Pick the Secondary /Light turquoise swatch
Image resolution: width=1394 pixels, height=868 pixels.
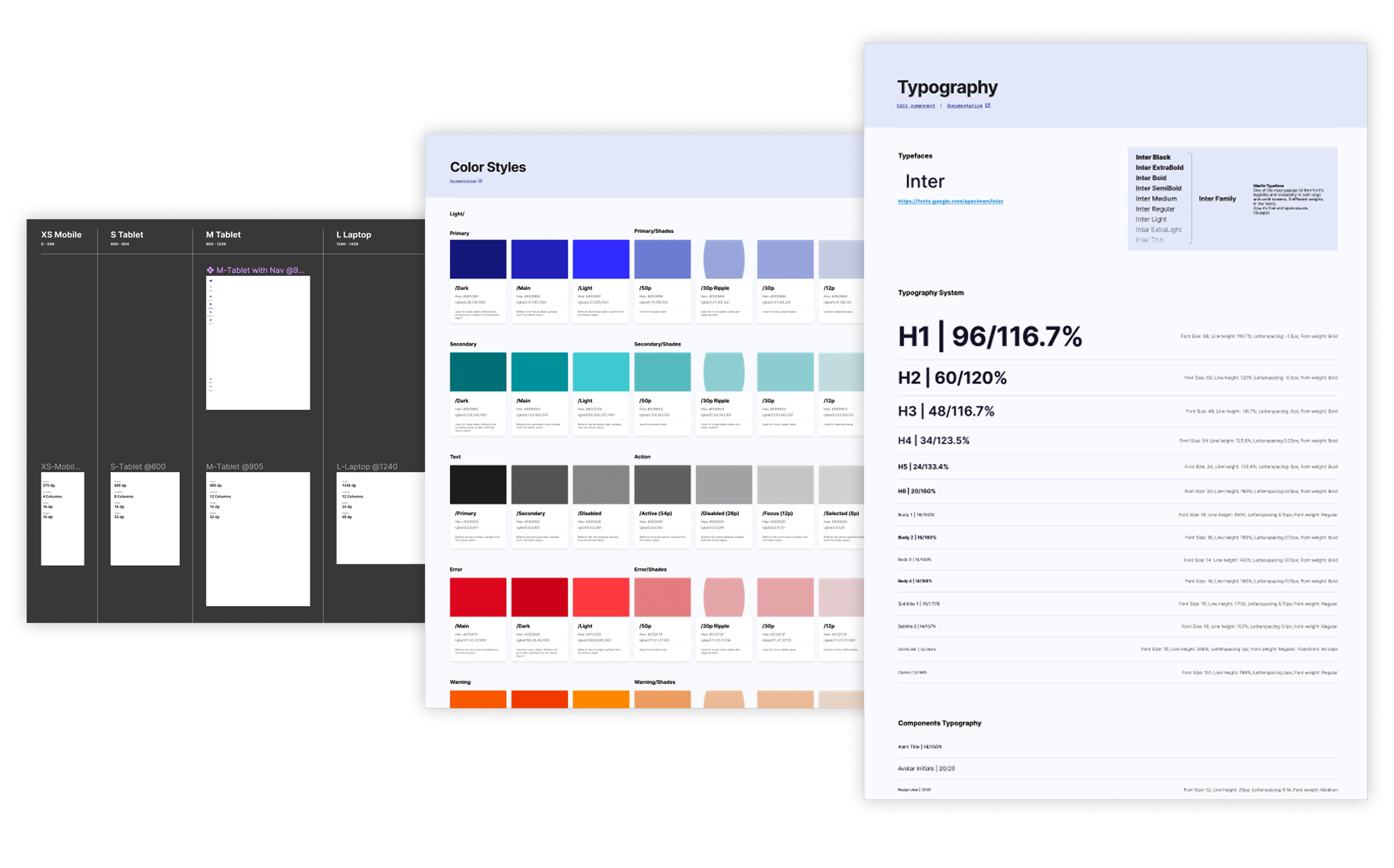click(601, 372)
